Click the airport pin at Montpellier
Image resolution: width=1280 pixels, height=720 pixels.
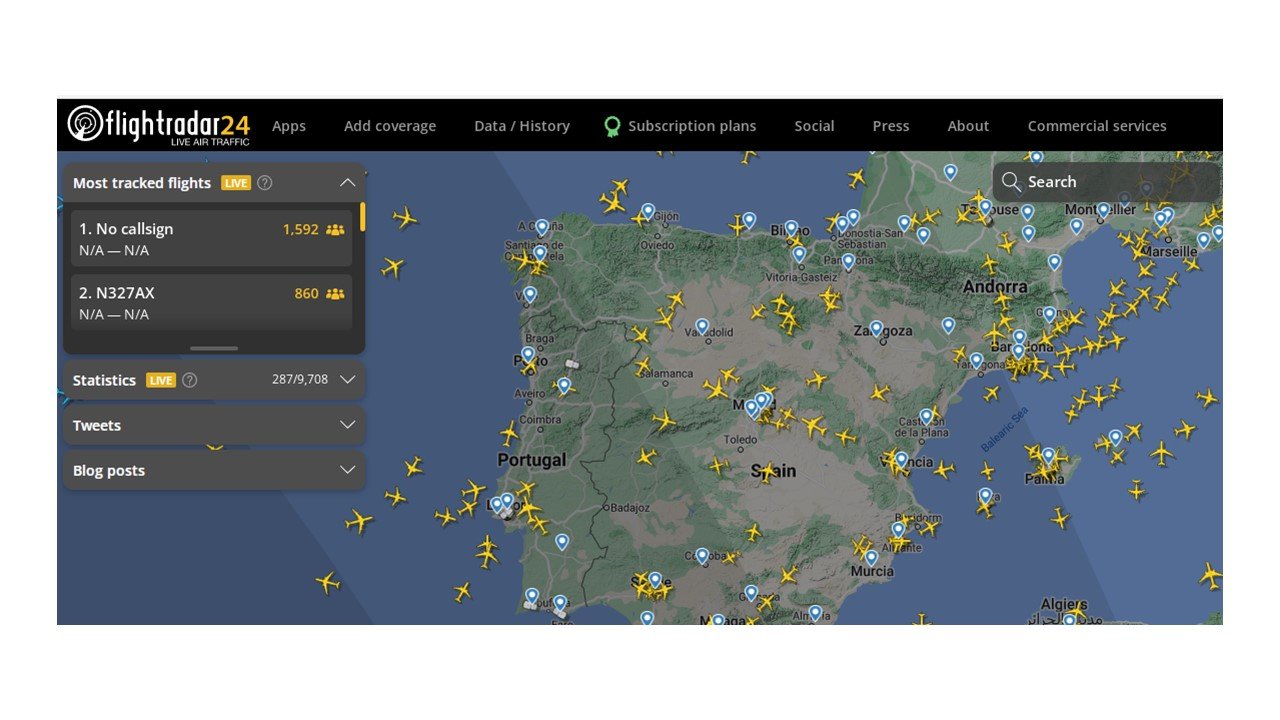(1103, 210)
